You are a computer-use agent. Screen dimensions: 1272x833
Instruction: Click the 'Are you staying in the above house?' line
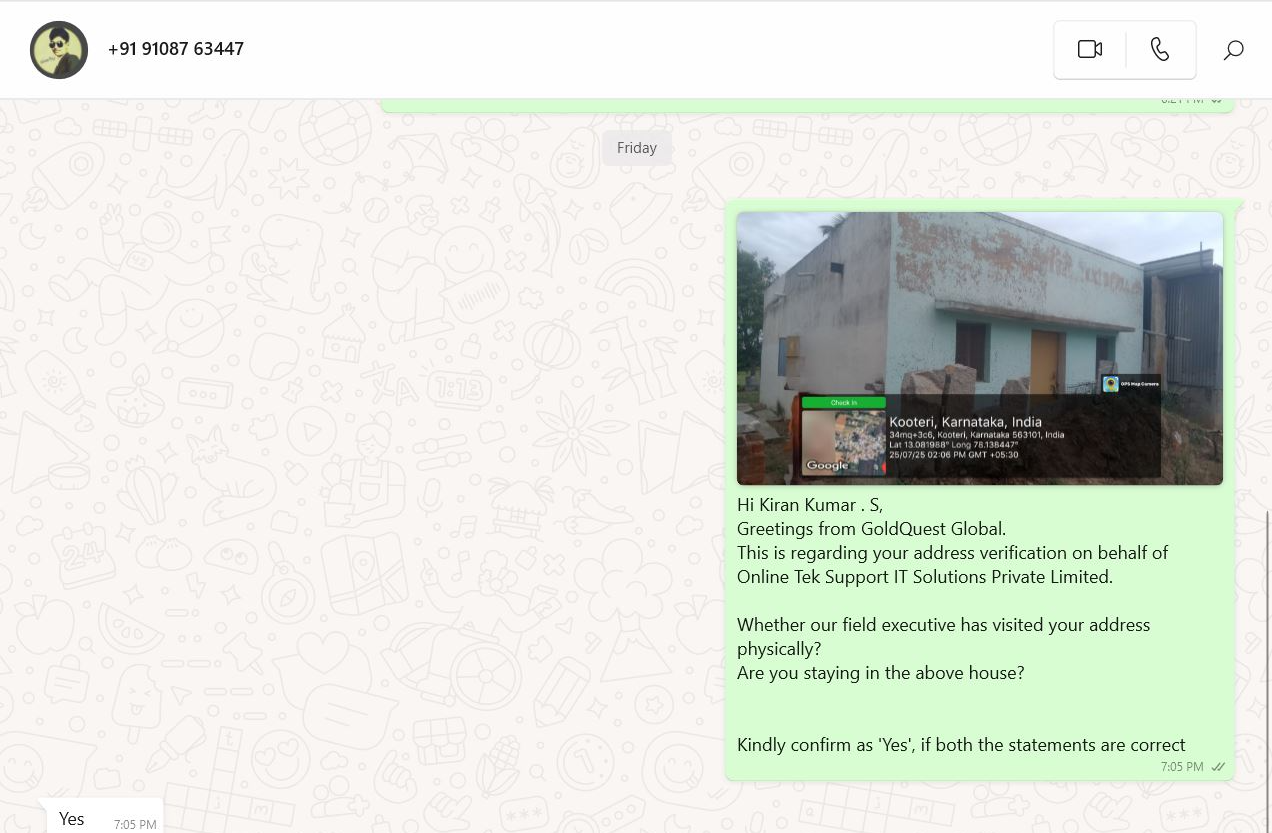[x=881, y=673]
